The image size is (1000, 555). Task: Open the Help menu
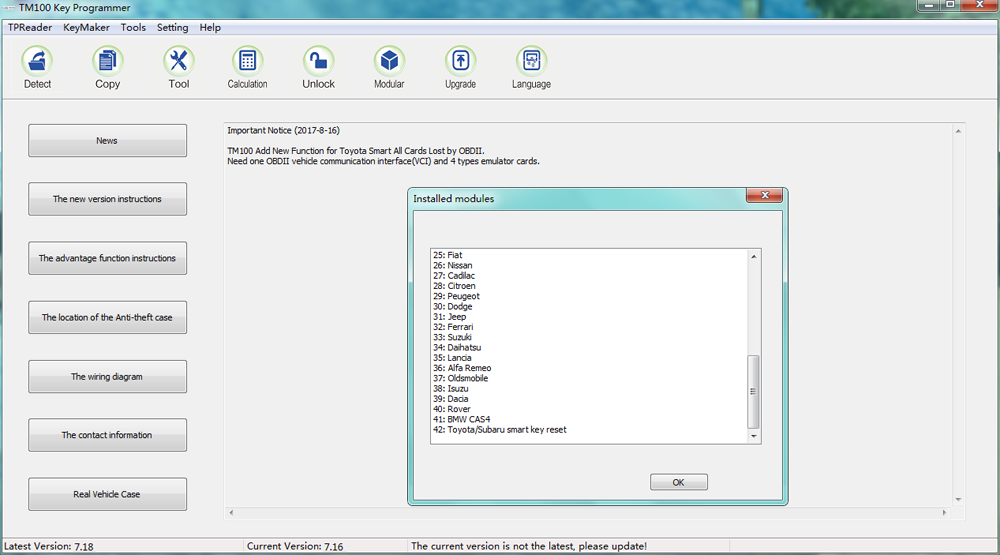coord(210,27)
